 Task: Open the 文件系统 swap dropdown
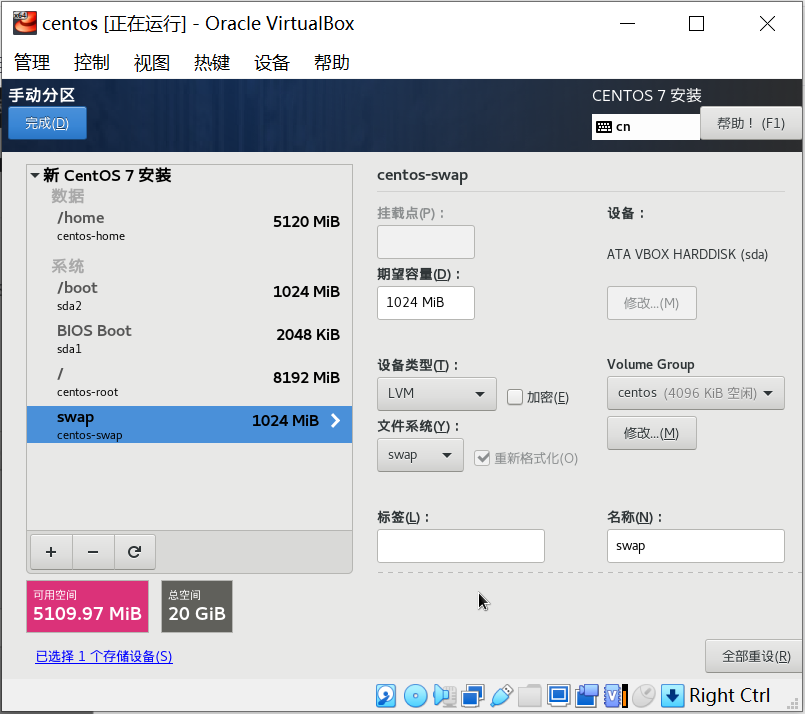tap(420, 455)
